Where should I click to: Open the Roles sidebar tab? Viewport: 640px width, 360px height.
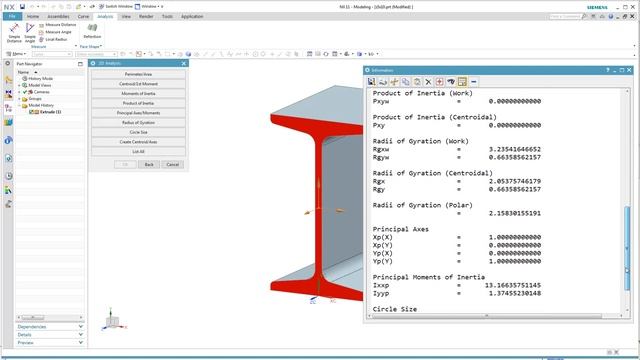[9, 190]
